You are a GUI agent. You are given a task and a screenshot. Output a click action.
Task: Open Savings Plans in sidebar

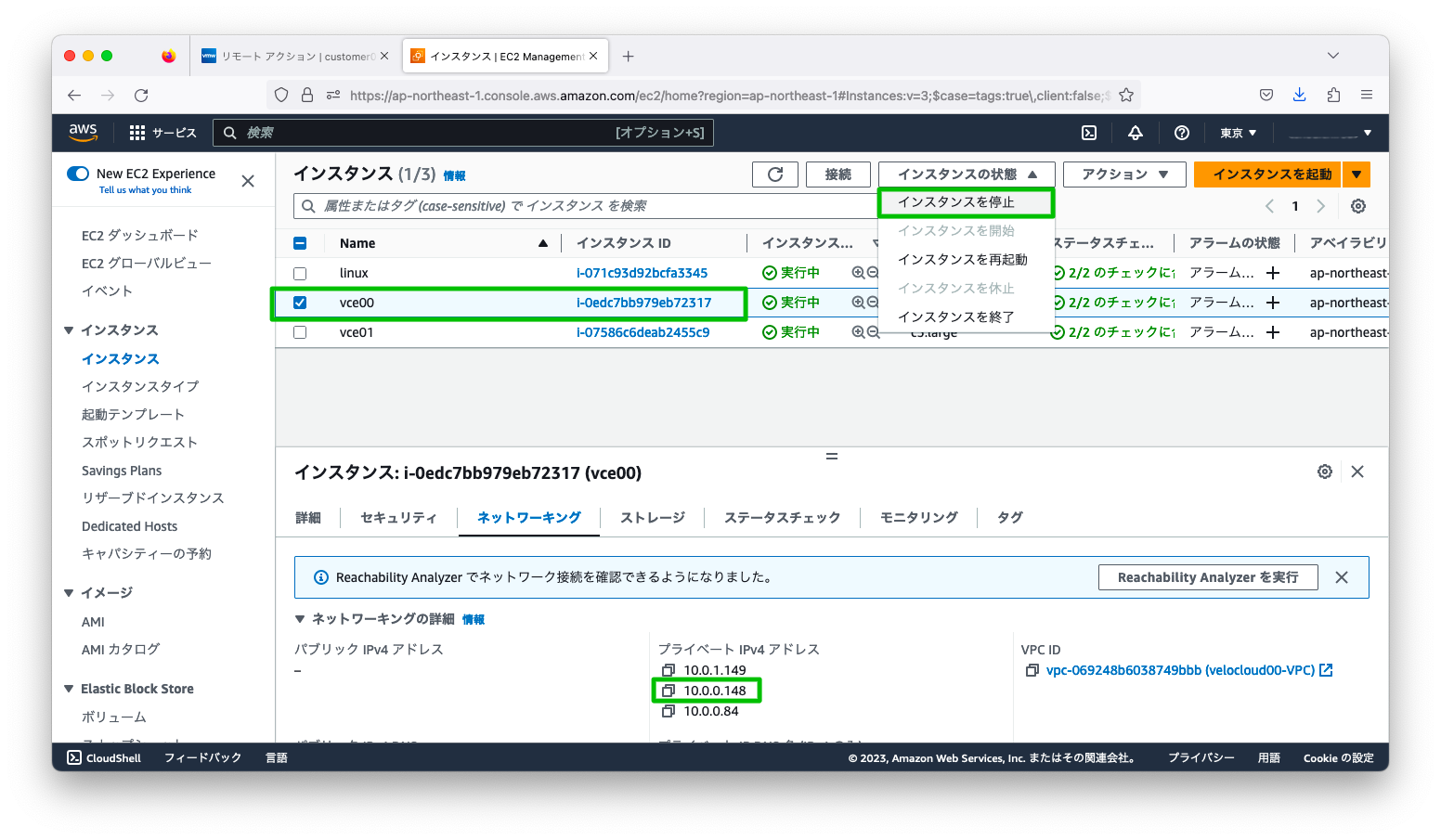coord(122,471)
